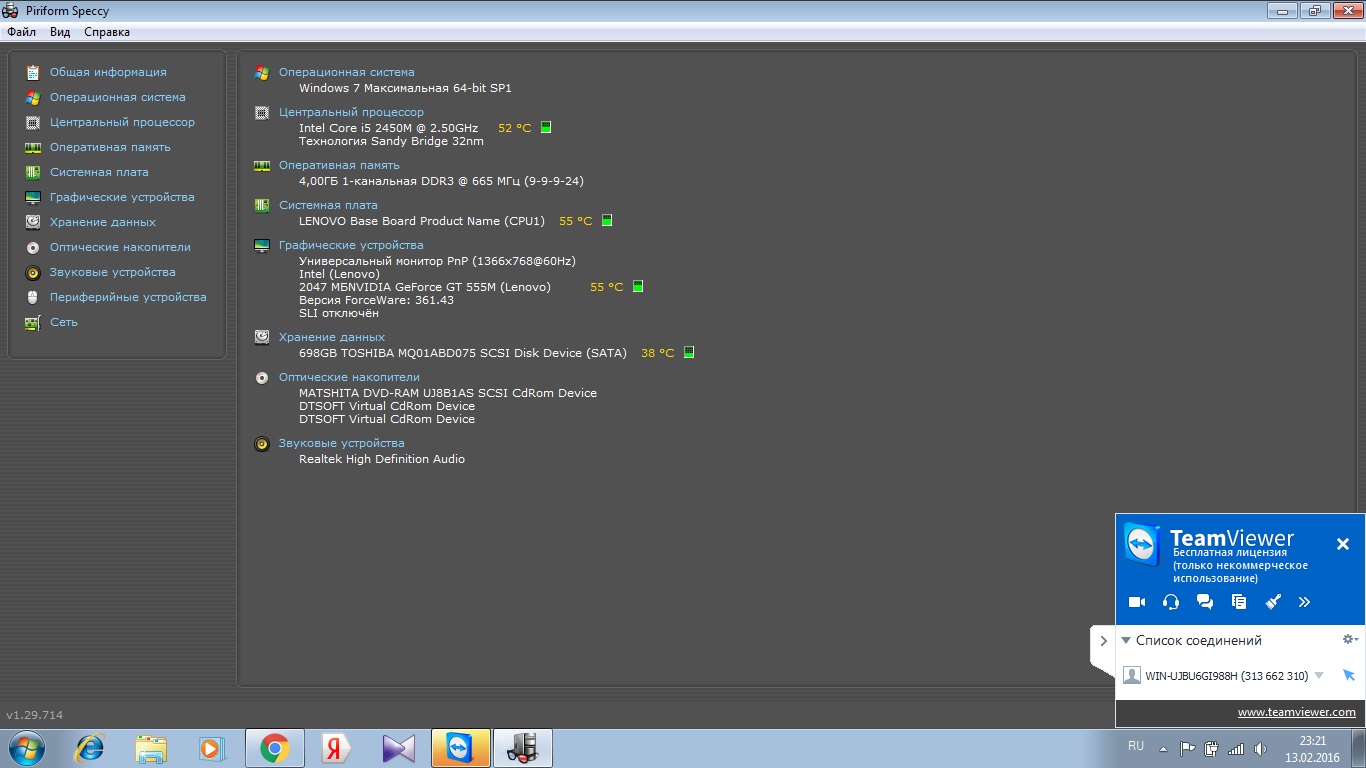Click the 698GB TOSHIBA MQ01ABD075 disk line
The image size is (1366, 768).
[x=463, y=353]
